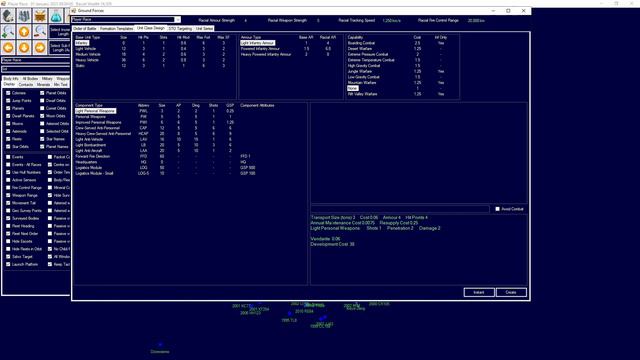Toggle the Planet Orbits checkbox
The height and width of the screenshot is (360, 640).
42,93
